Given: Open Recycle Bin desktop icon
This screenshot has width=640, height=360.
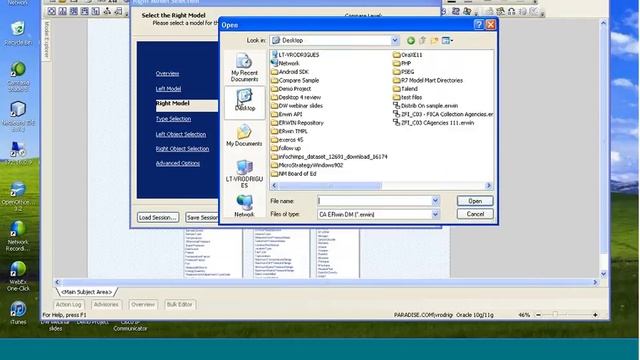Looking at the screenshot, I should click(x=18, y=33).
